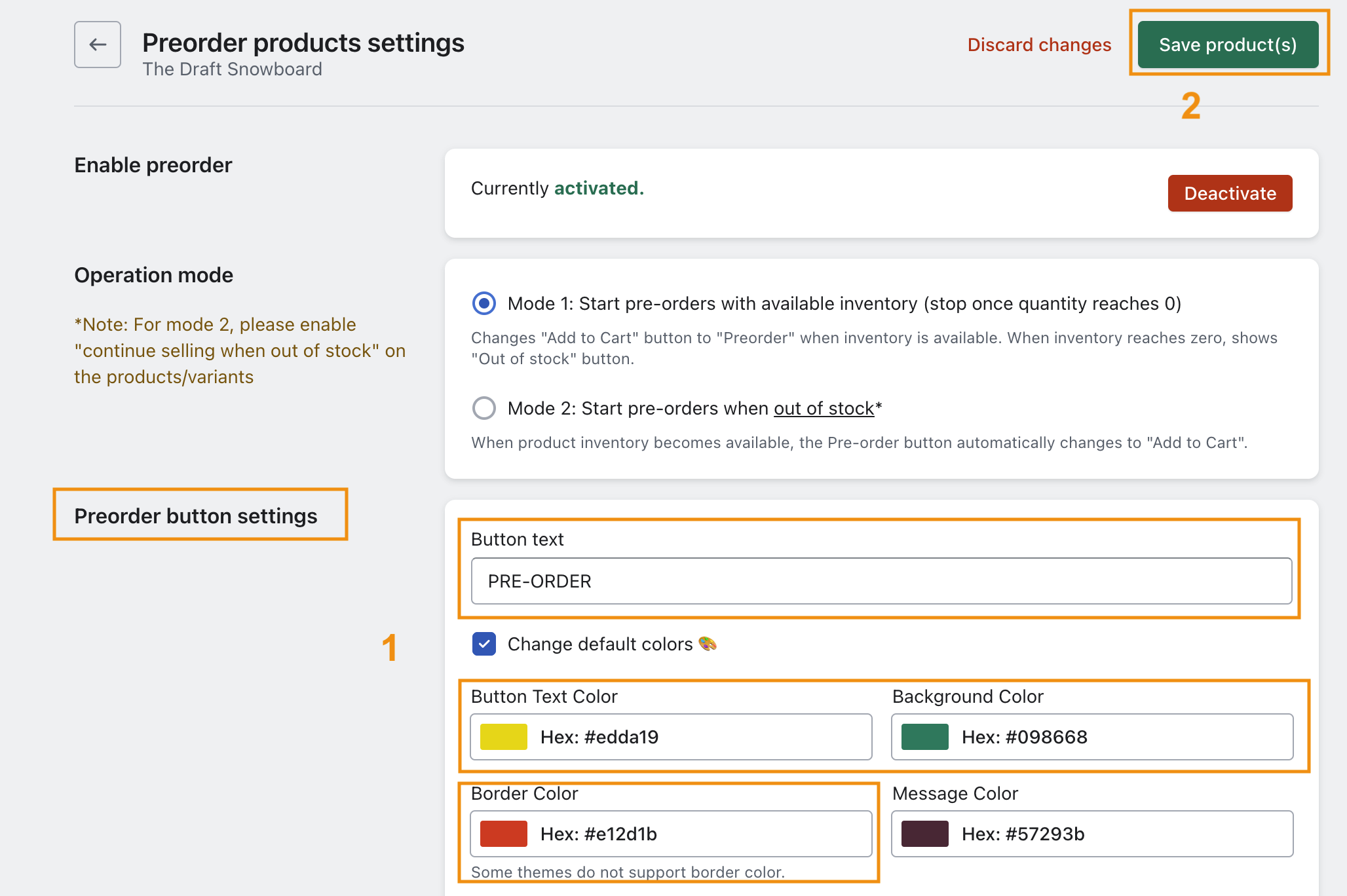Select Mode 1 radio button
1347x896 pixels.
pyautogui.click(x=484, y=303)
